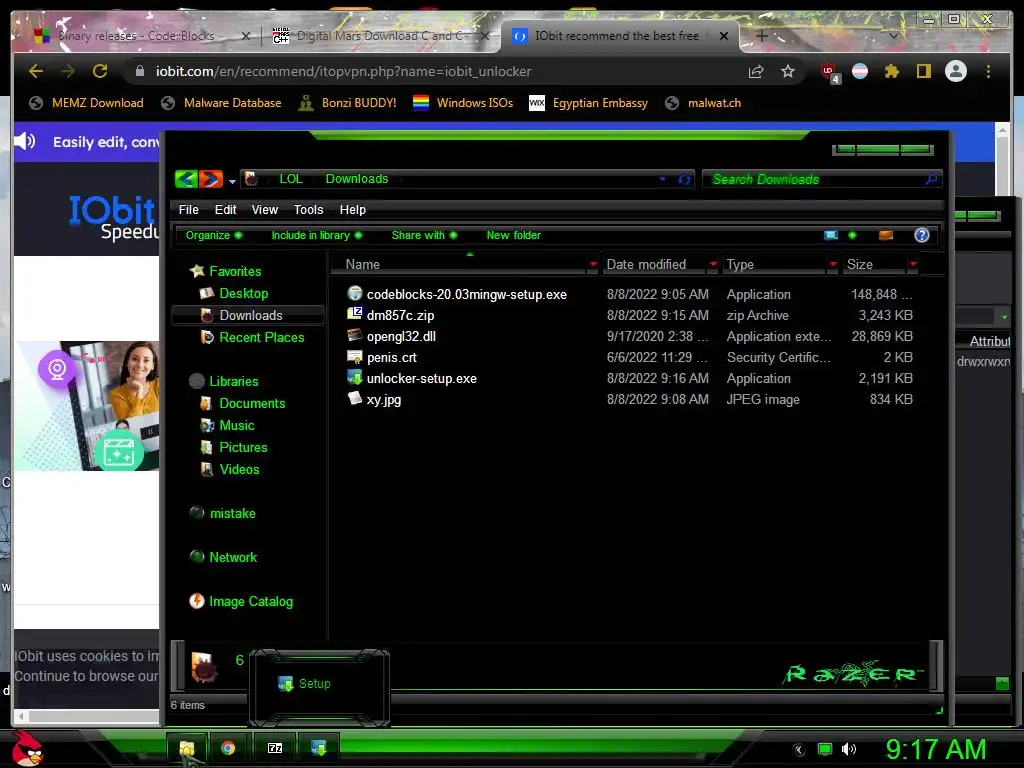Viewport: 1024px width, 768px height.
Task: Open Explorer help question mark
Action: [921, 235]
